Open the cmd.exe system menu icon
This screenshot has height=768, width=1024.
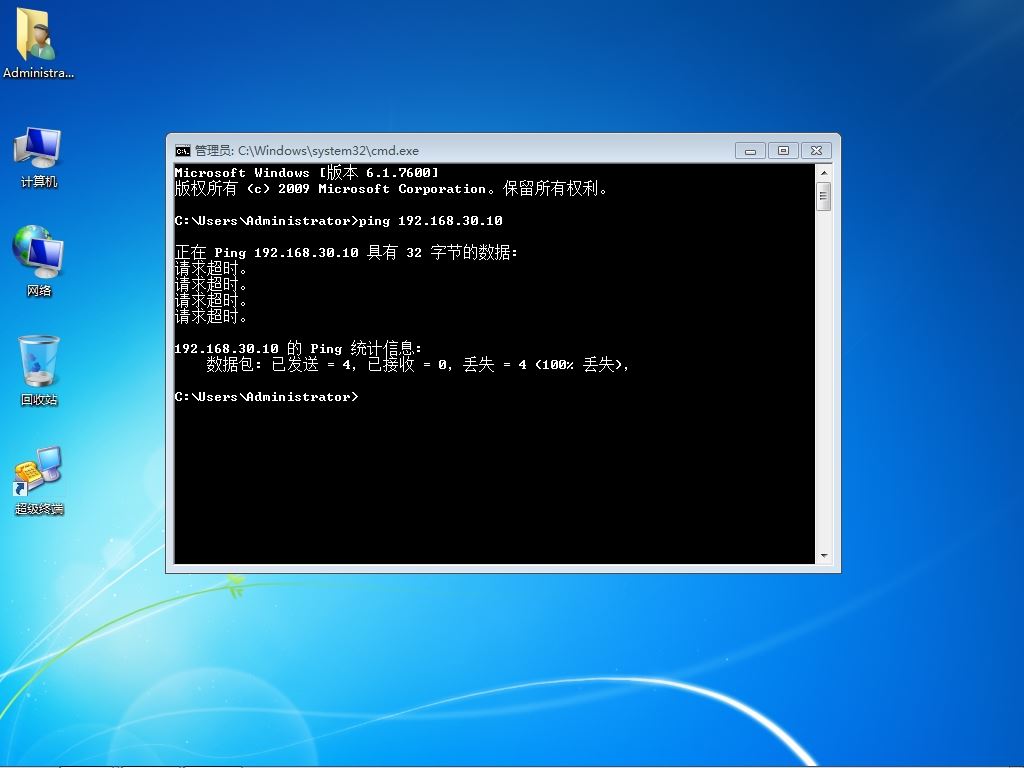coord(182,151)
